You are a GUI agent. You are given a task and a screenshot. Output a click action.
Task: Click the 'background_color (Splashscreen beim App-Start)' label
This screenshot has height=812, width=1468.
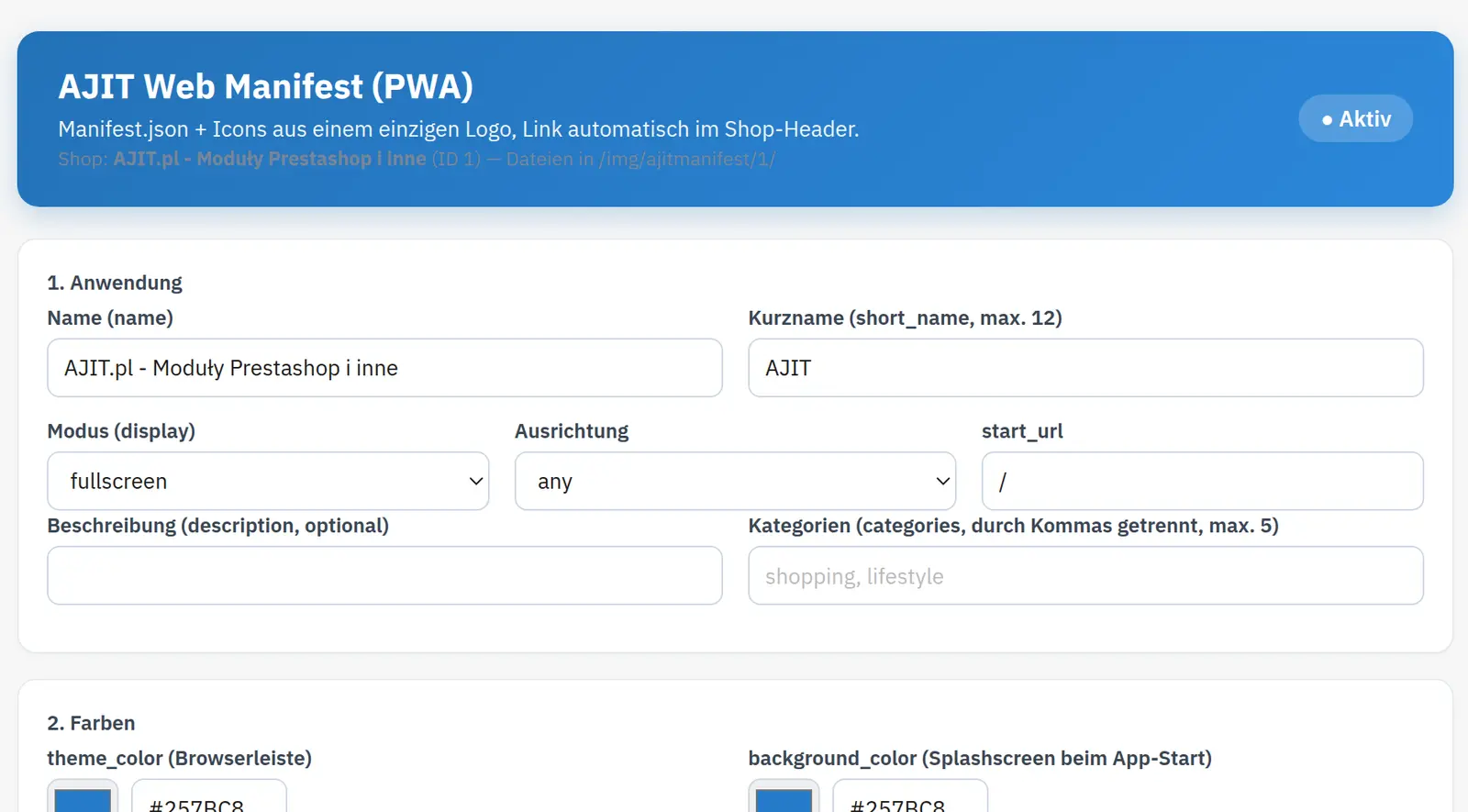click(980, 759)
